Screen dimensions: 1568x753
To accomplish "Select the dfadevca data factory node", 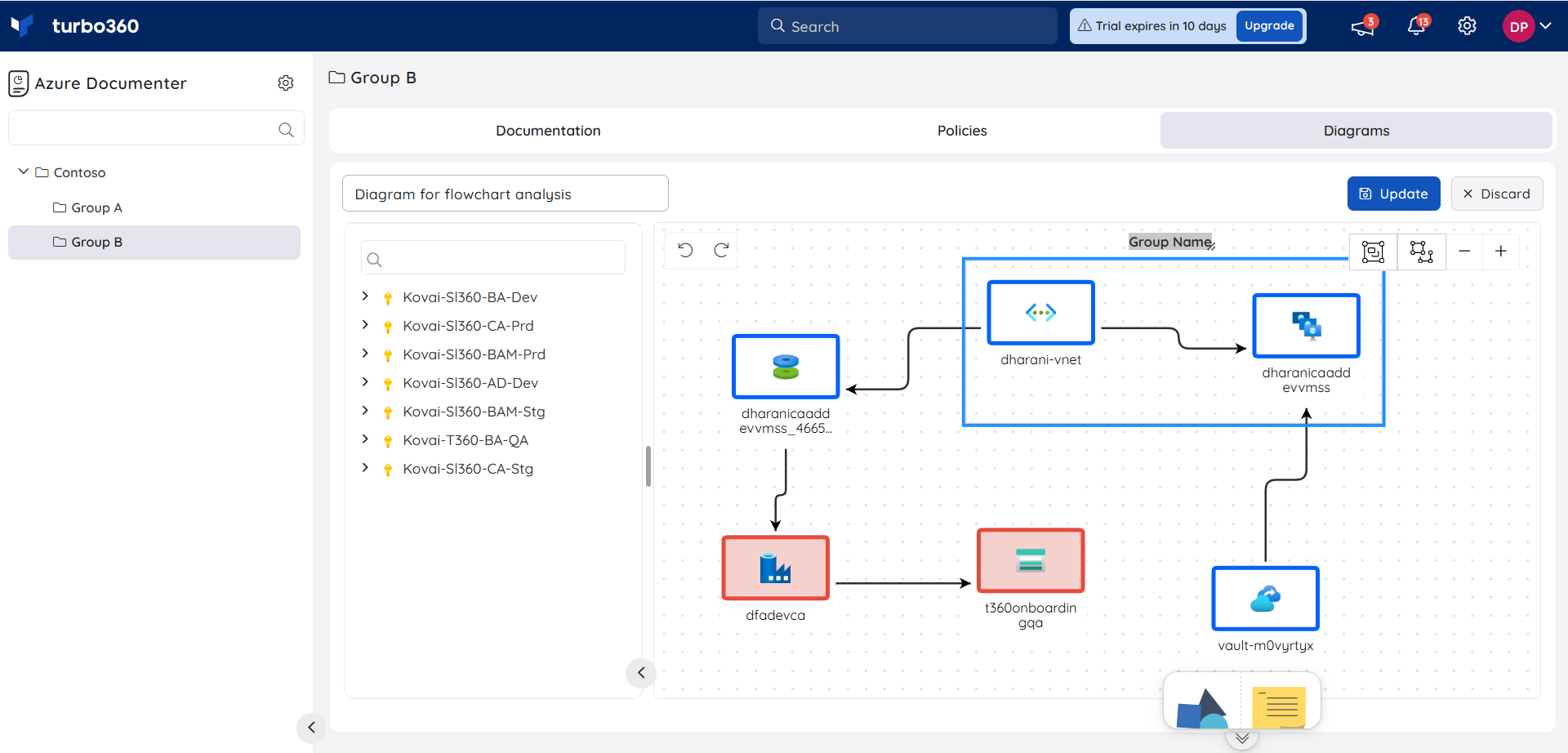I will (x=775, y=568).
